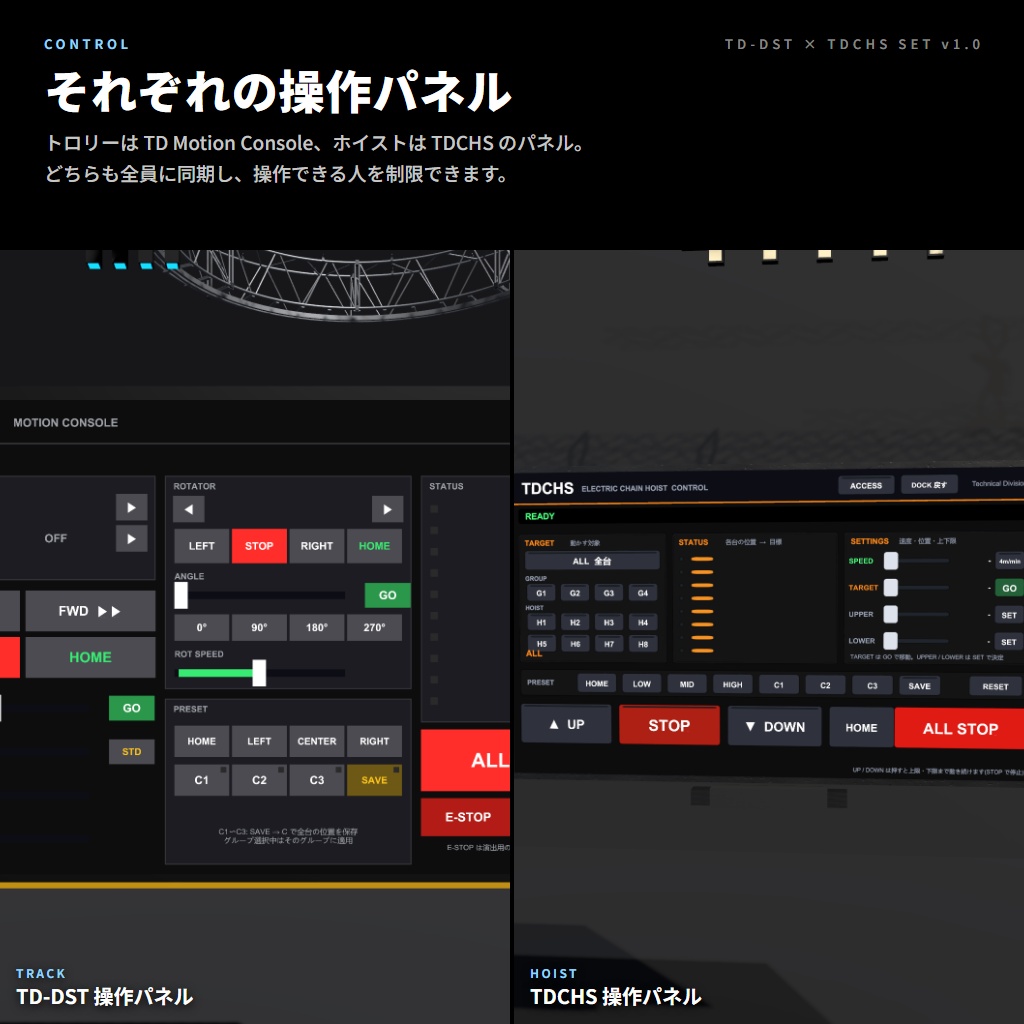Choose the HOME preset in Motion Console
This screenshot has height=1024, width=1024.
coord(202,742)
